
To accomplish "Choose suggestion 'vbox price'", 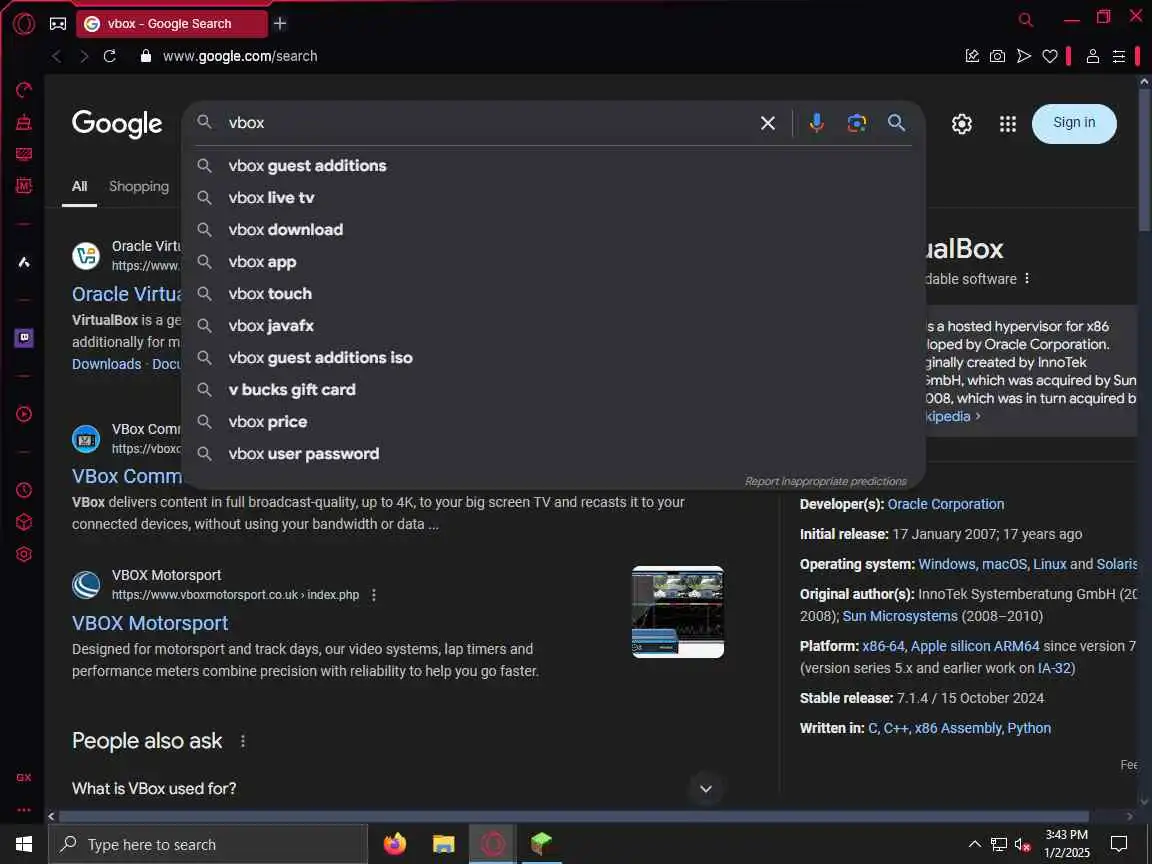I will tap(552, 422).
